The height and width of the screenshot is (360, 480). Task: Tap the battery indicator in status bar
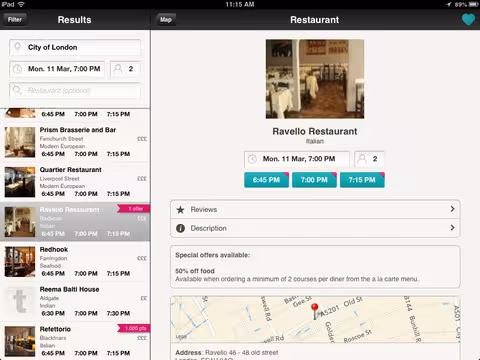473,4
